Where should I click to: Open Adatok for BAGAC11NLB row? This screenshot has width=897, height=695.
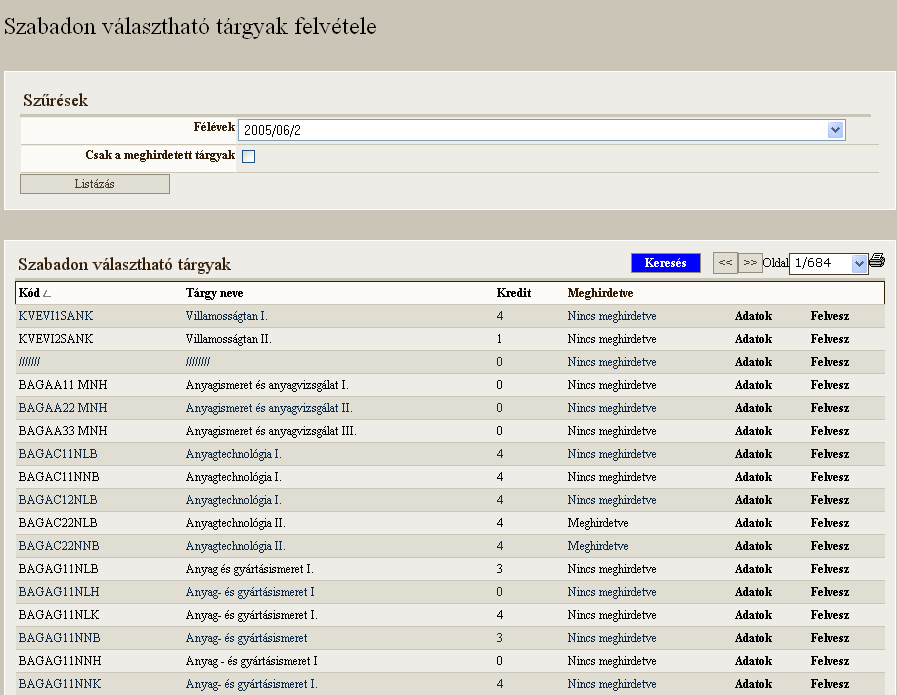753,454
